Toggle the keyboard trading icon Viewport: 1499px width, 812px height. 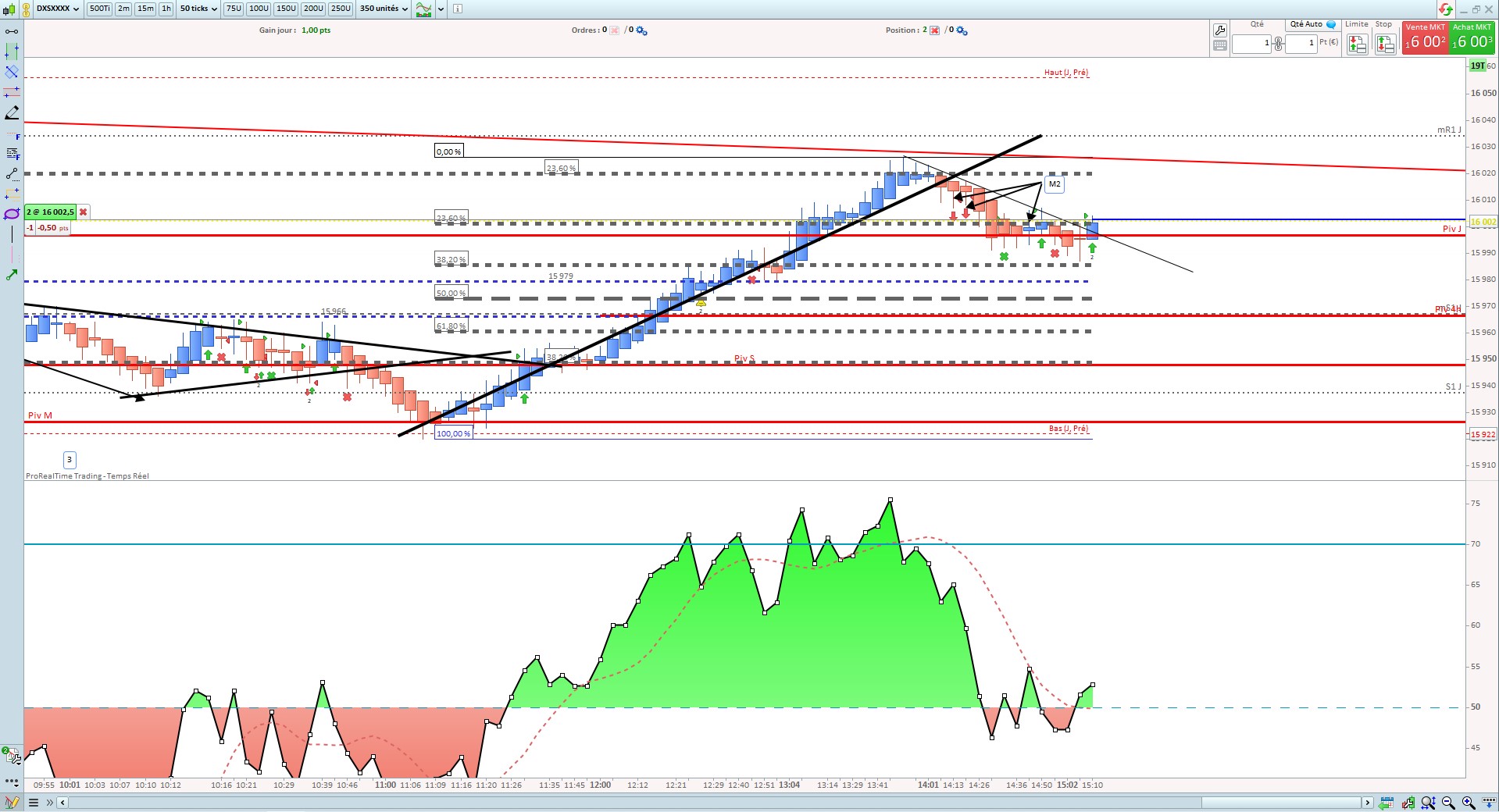[1220, 46]
